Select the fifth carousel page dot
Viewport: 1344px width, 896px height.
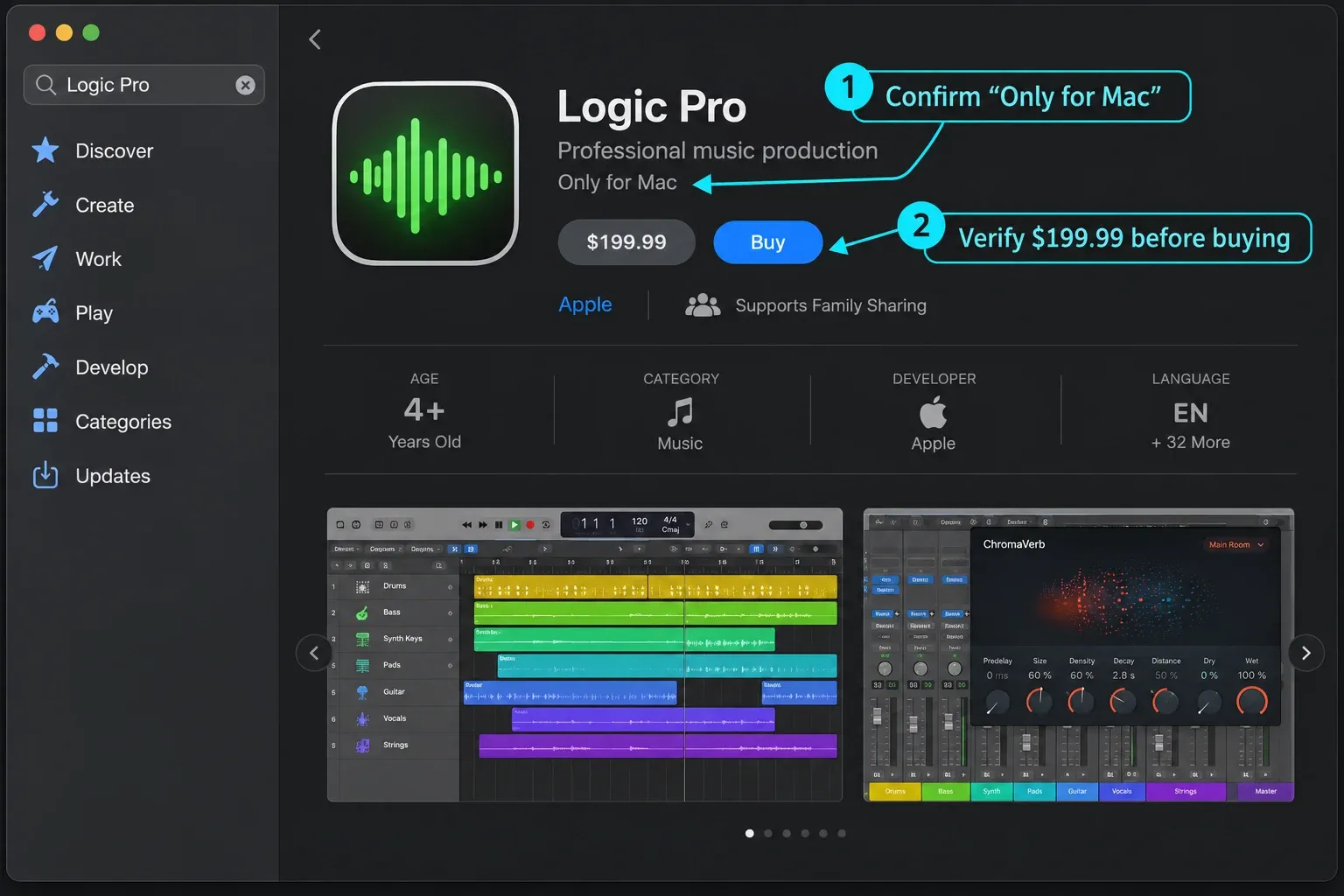click(x=823, y=833)
